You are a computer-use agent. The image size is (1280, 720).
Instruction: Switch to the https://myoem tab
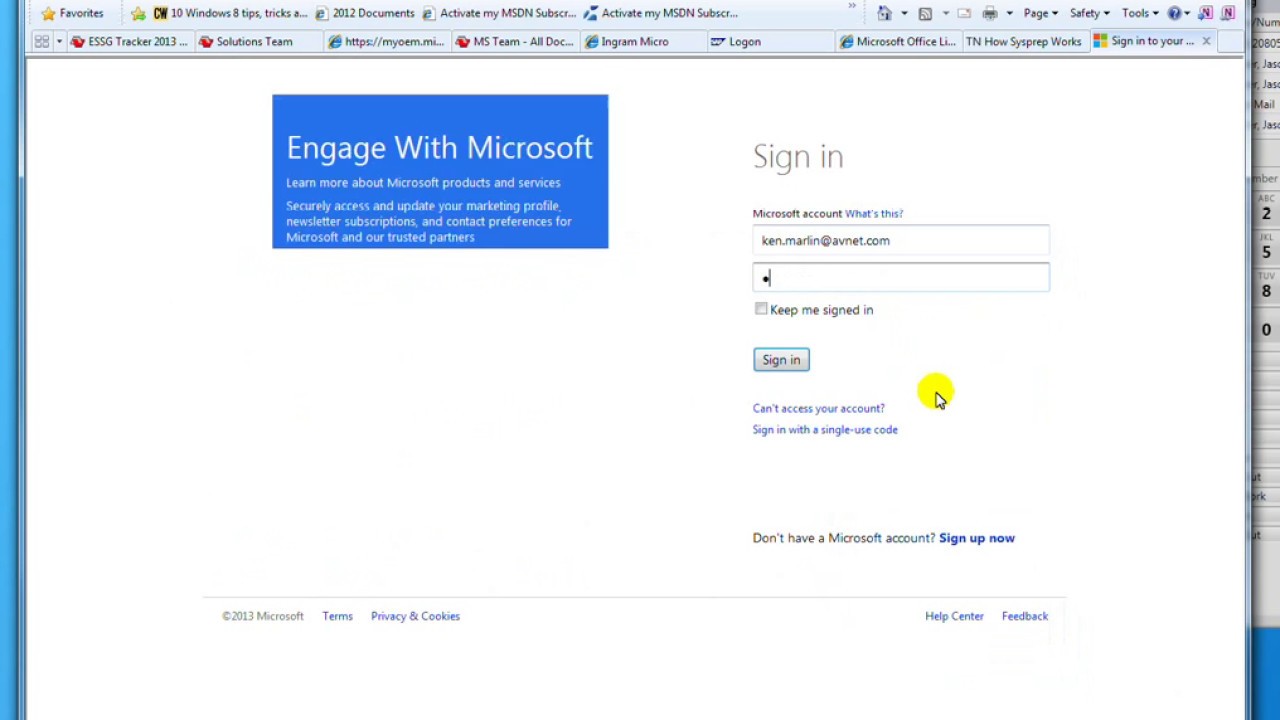point(386,41)
